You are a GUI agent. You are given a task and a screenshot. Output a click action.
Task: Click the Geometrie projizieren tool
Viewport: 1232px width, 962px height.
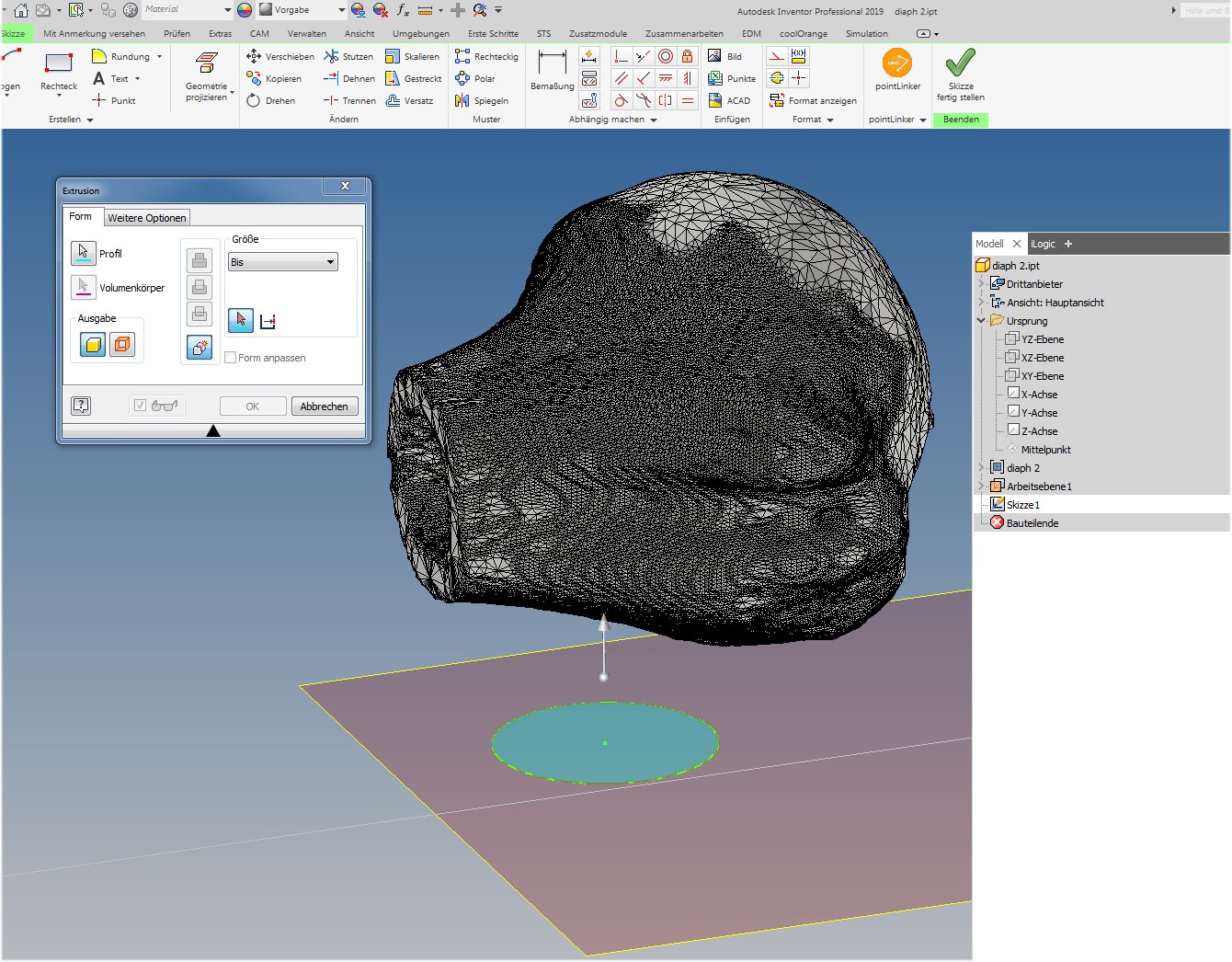click(207, 64)
